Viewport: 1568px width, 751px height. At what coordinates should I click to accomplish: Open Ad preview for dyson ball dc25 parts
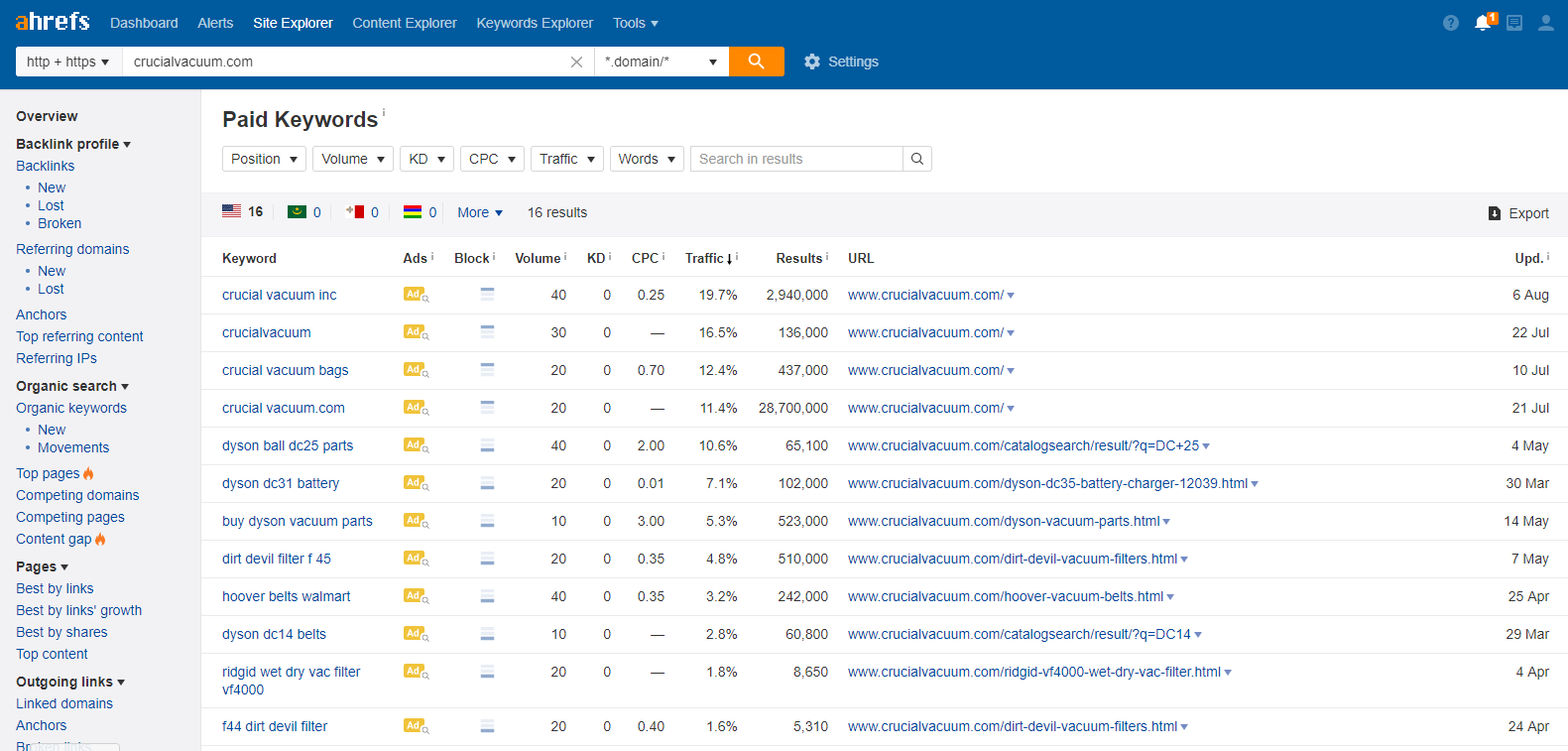[x=416, y=445]
